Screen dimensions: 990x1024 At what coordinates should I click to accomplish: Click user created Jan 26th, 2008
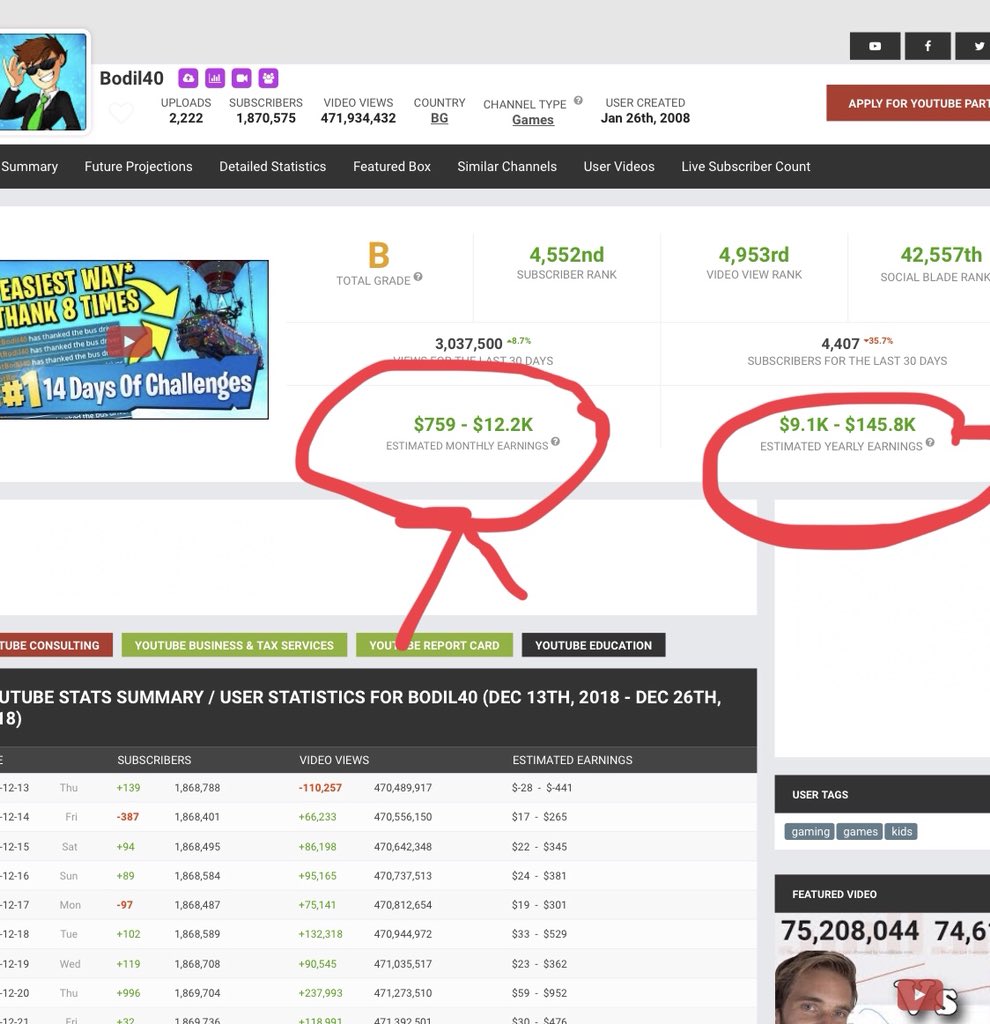(x=645, y=118)
